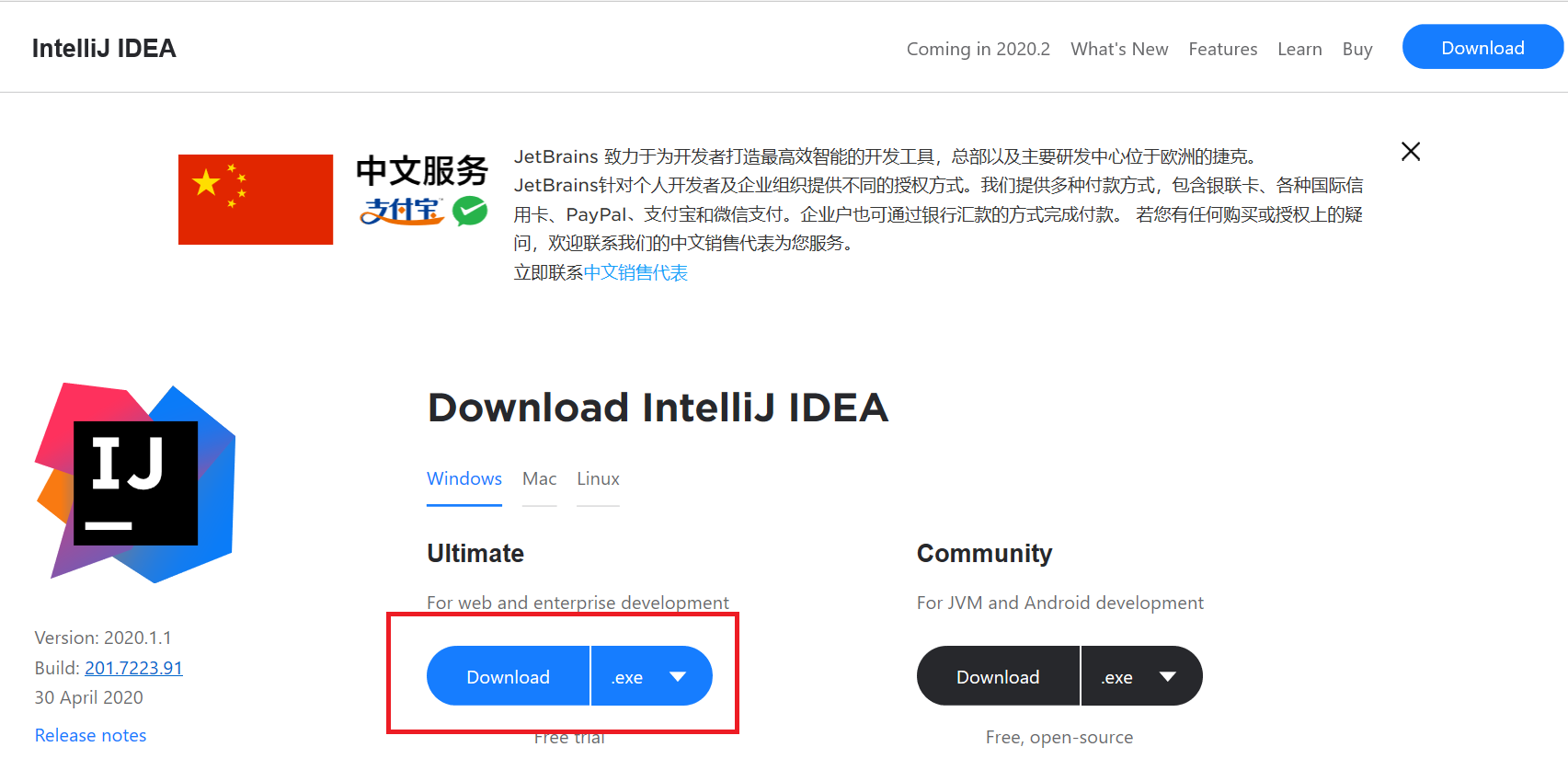Open Coming in 2020.2 page
Screen dimensions: 1568x770
[978, 49]
